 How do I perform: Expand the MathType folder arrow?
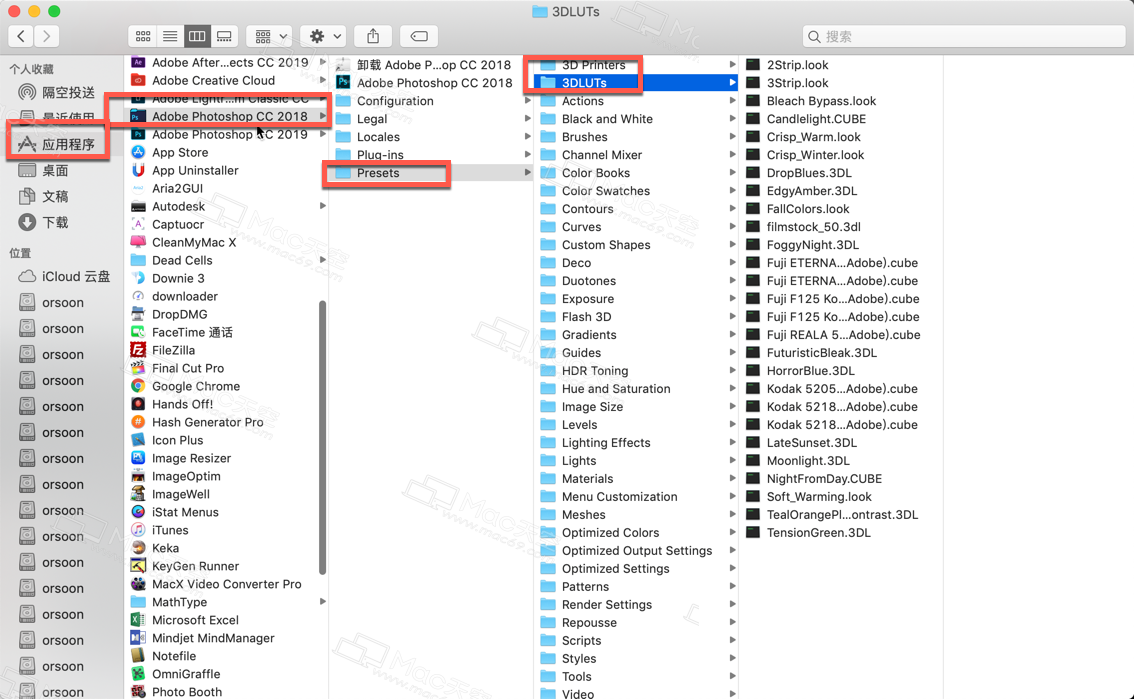coord(323,602)
